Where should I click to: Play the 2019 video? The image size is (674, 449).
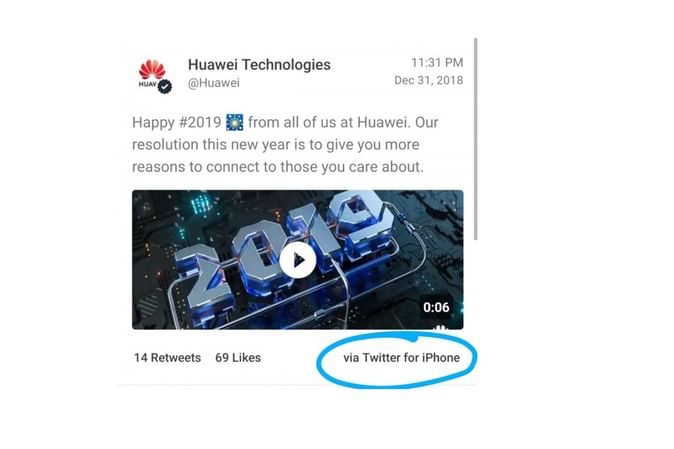coord(297,260)
